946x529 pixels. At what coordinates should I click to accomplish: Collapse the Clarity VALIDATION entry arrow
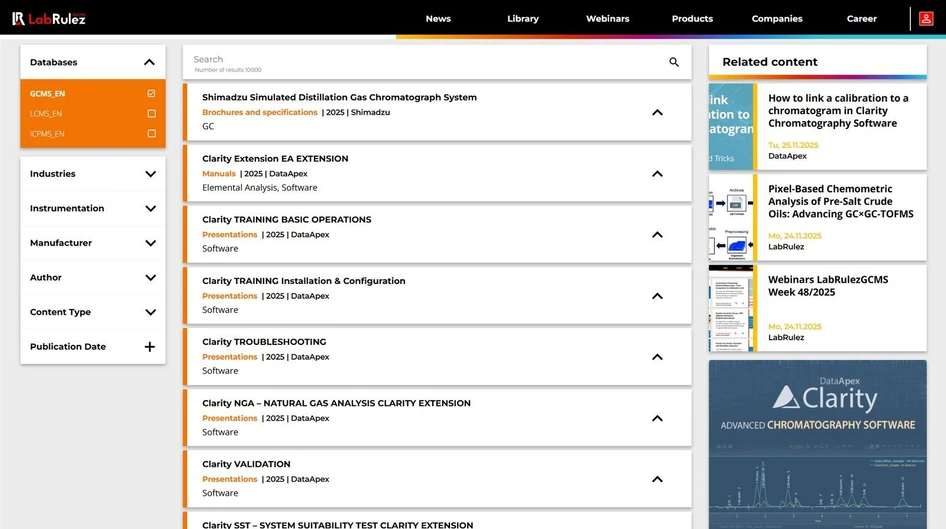coord(657,479)
